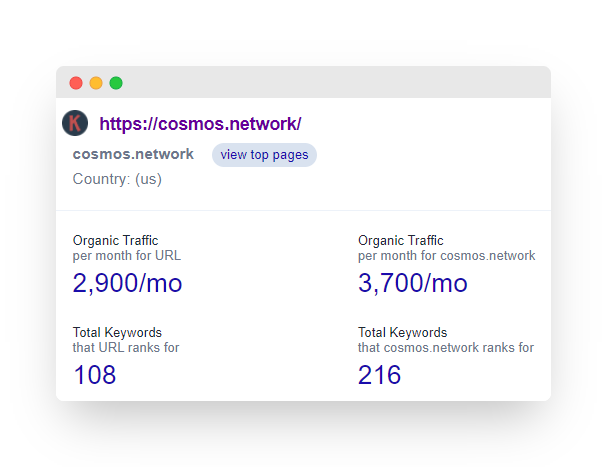Click the 108 URL keywords value
Image resolution: width=607 pixels, height=467 pixels.
(94, 375)
